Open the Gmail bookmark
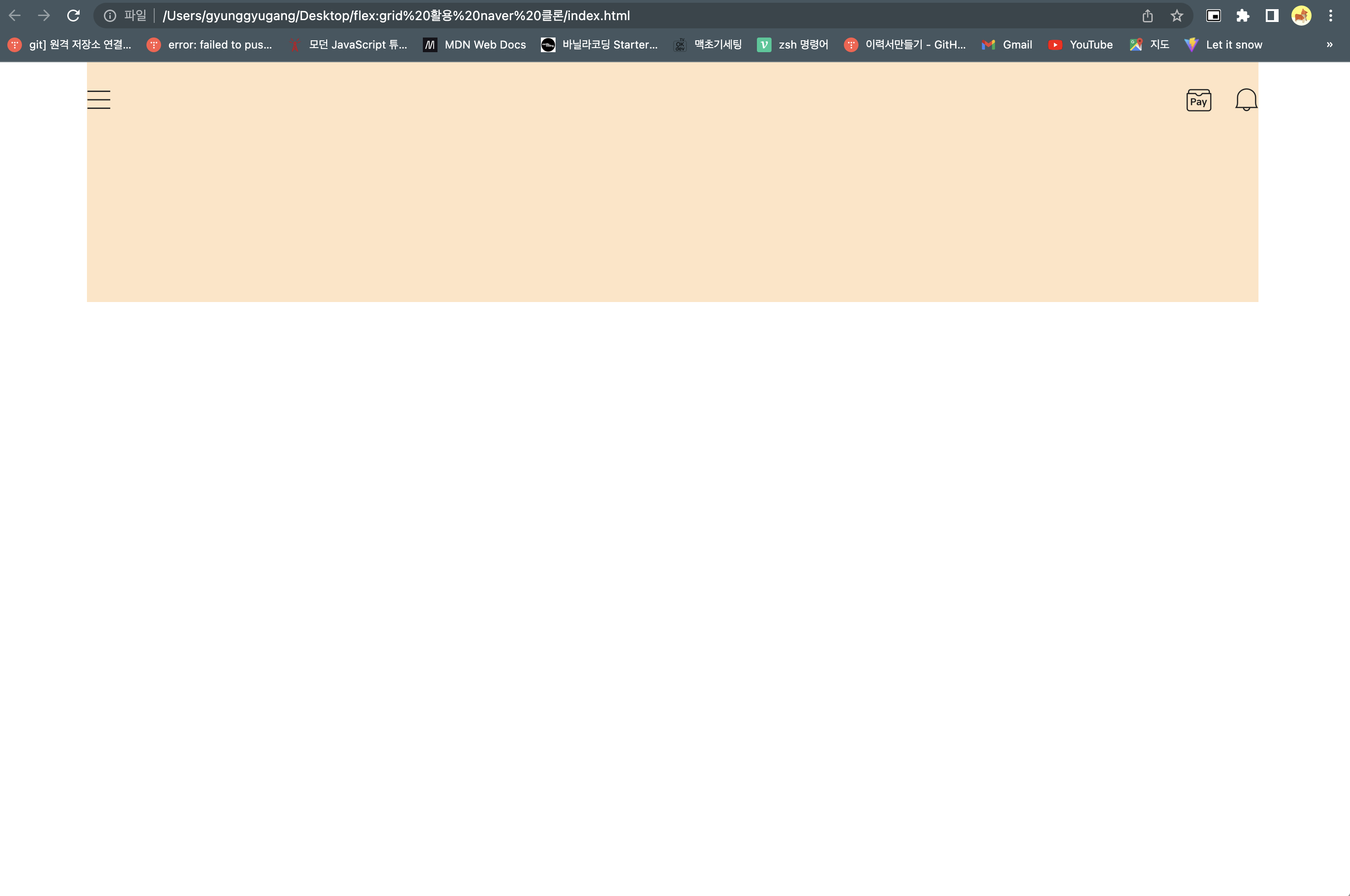Viewport: 1350px width, 896px height. [1007, 44]
